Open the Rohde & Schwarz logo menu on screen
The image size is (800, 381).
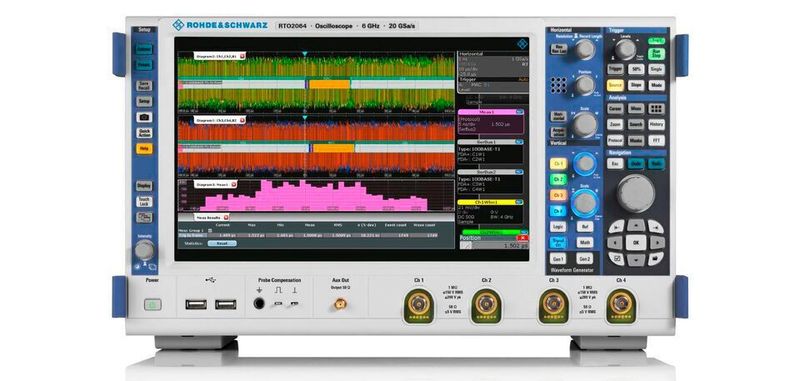click(x=521, y=44)
